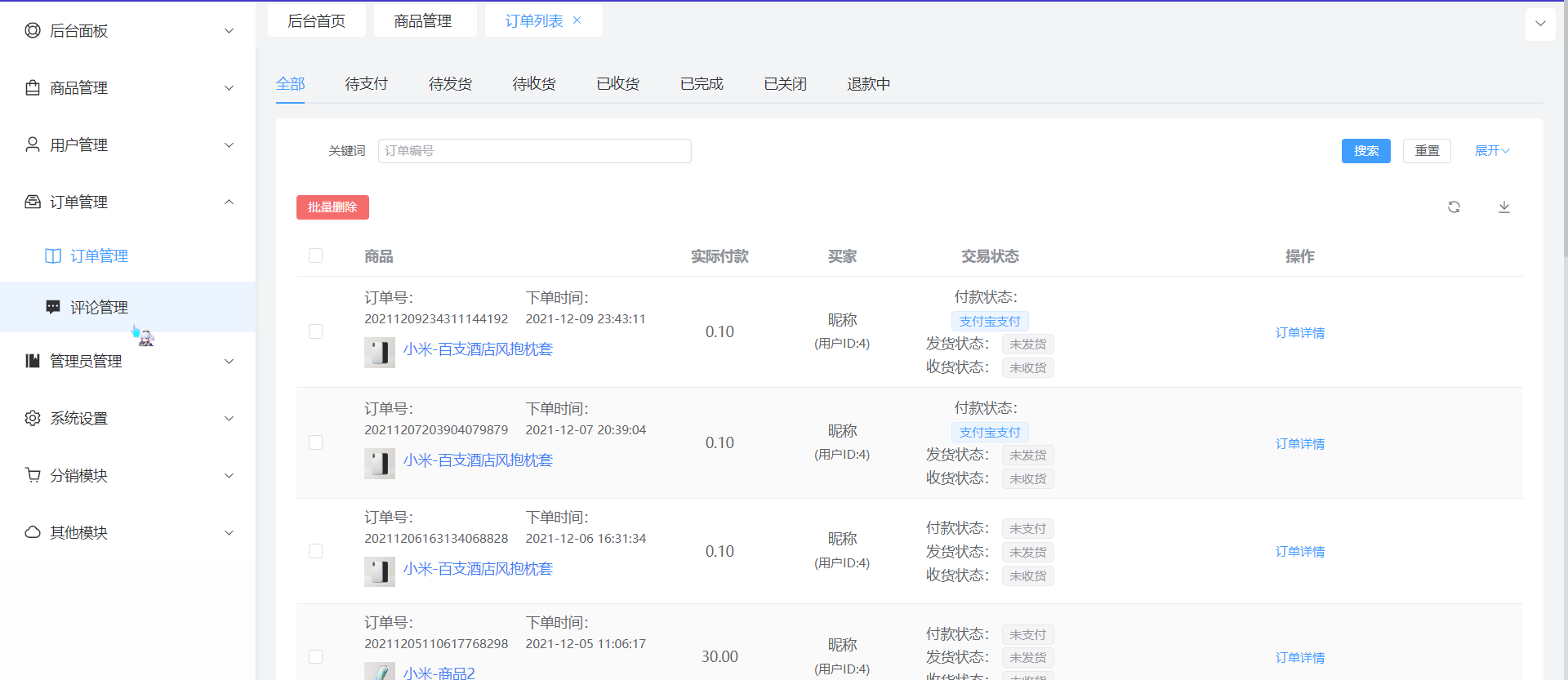Image resolution: width=1568 pixels, height=680 pixels.
Task: Close the 订单列表 tab with its X
Action: point(577,20)
